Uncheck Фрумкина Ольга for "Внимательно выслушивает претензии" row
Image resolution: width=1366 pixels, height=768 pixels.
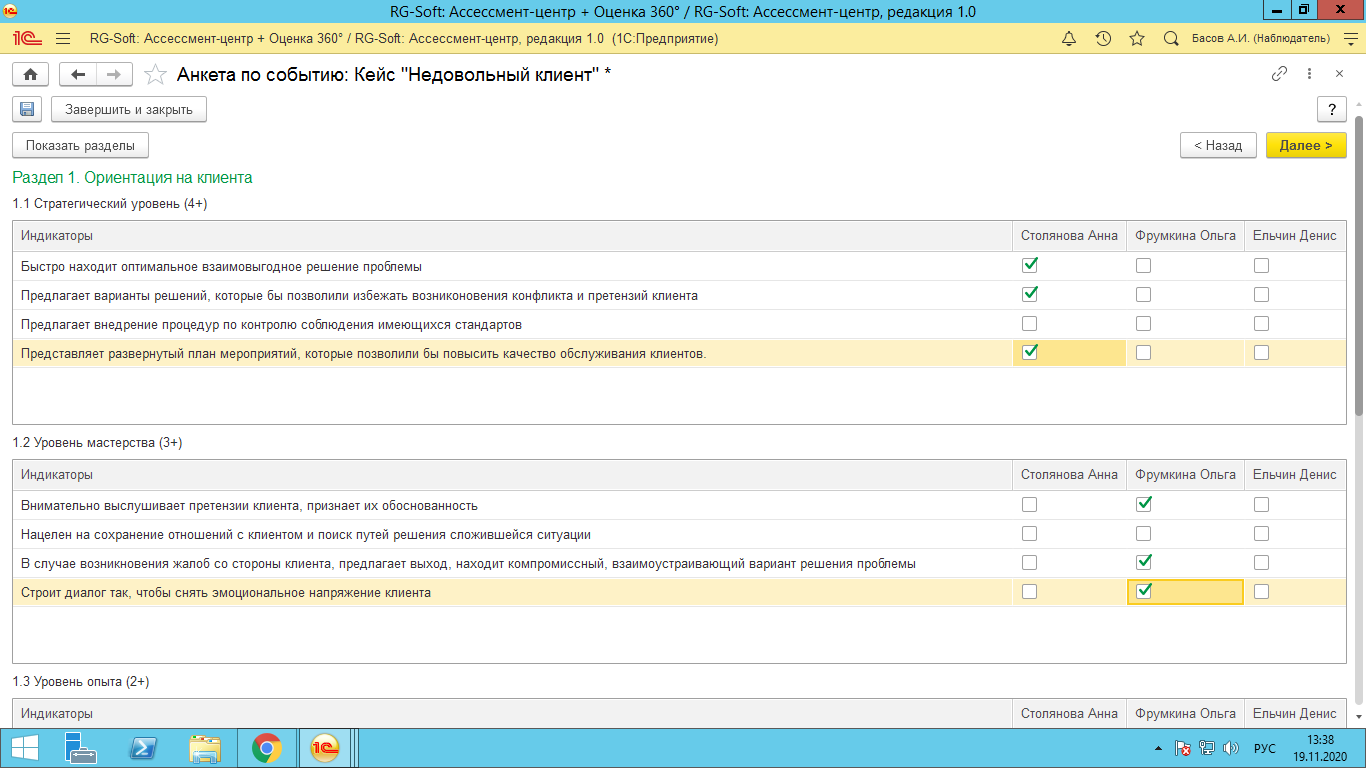tap(1143, 504)
